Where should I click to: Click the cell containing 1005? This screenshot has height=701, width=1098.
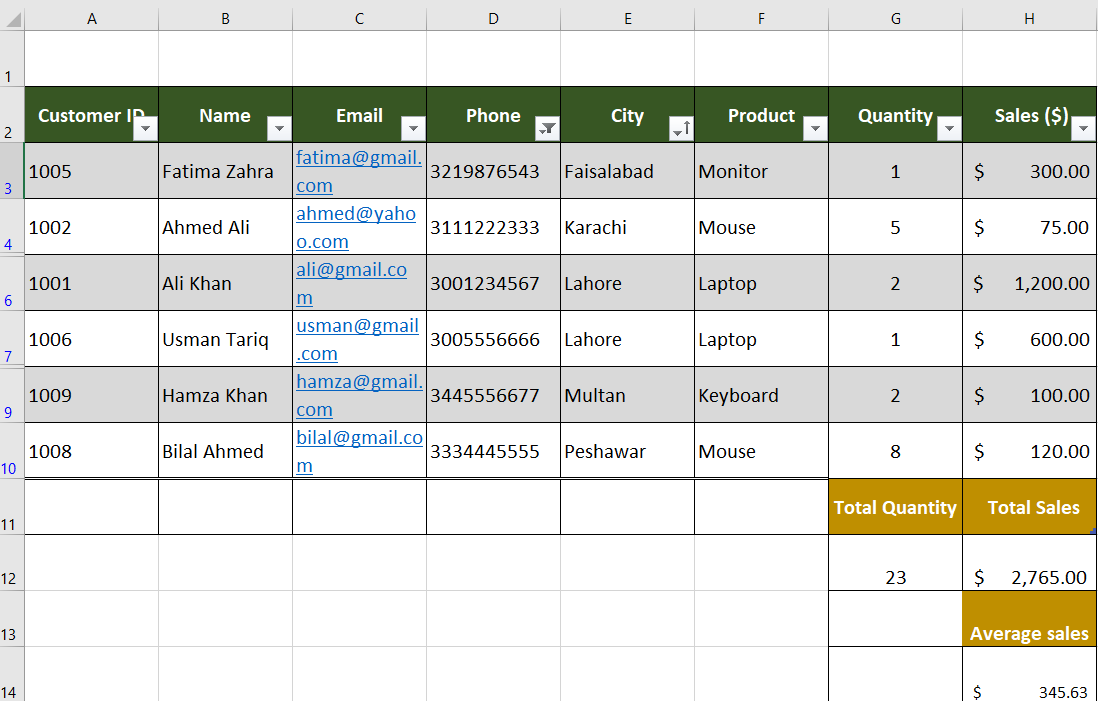coord(92,171)
